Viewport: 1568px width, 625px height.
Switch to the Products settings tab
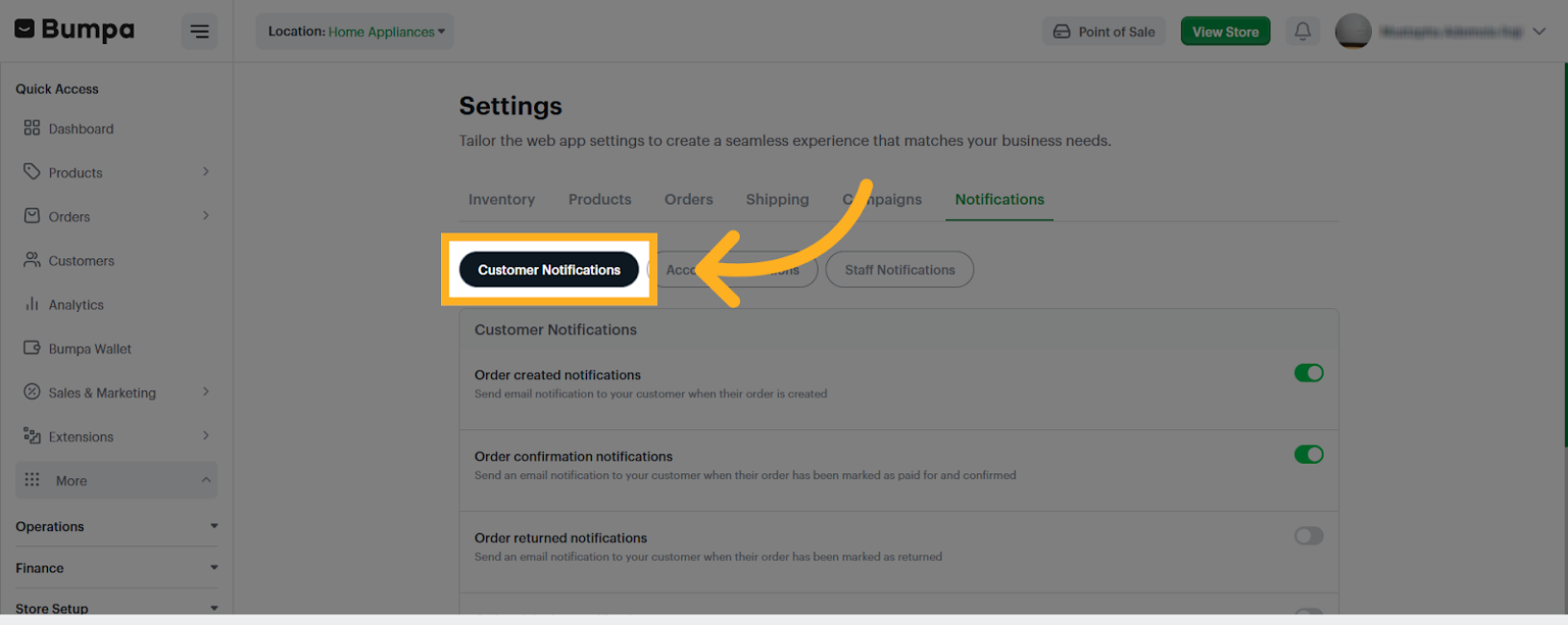600,200
